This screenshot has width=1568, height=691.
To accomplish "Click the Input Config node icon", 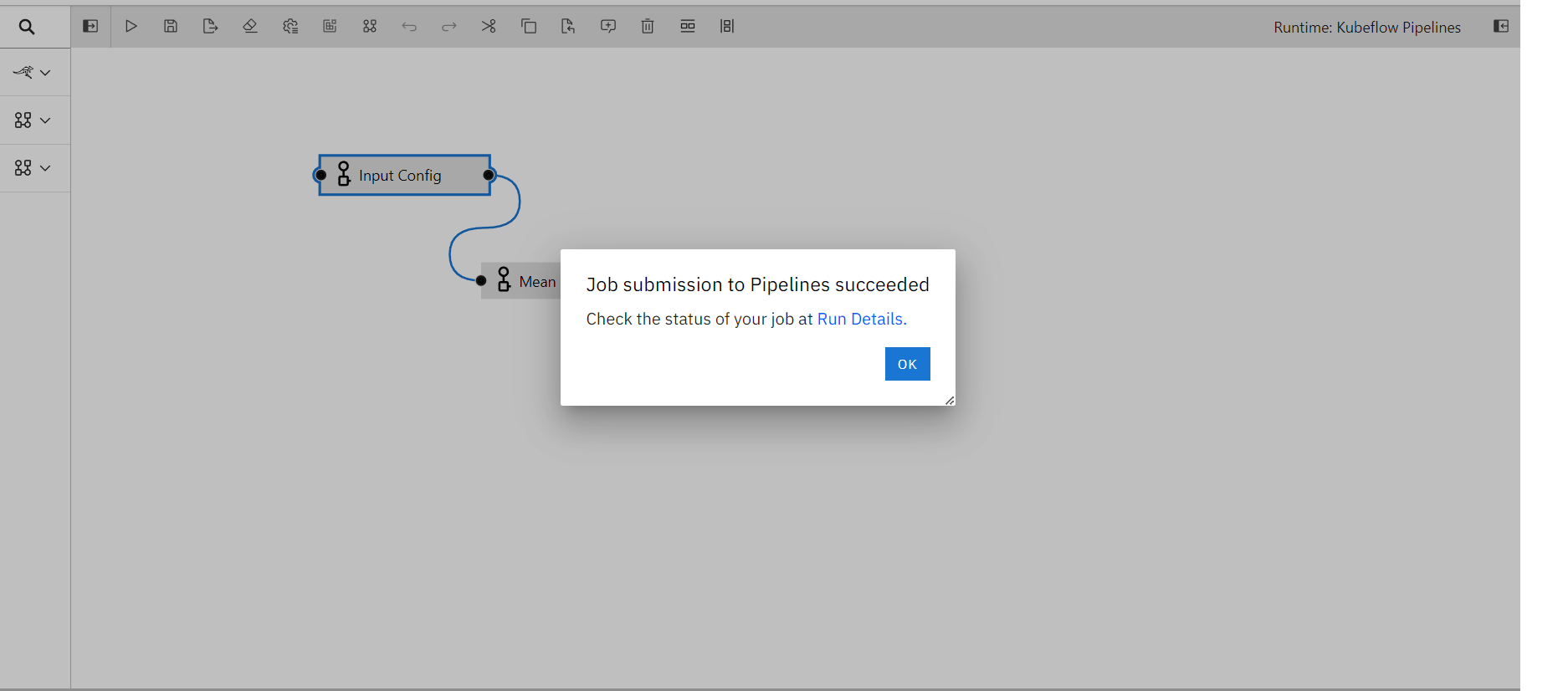I will (x=344, y=174).
